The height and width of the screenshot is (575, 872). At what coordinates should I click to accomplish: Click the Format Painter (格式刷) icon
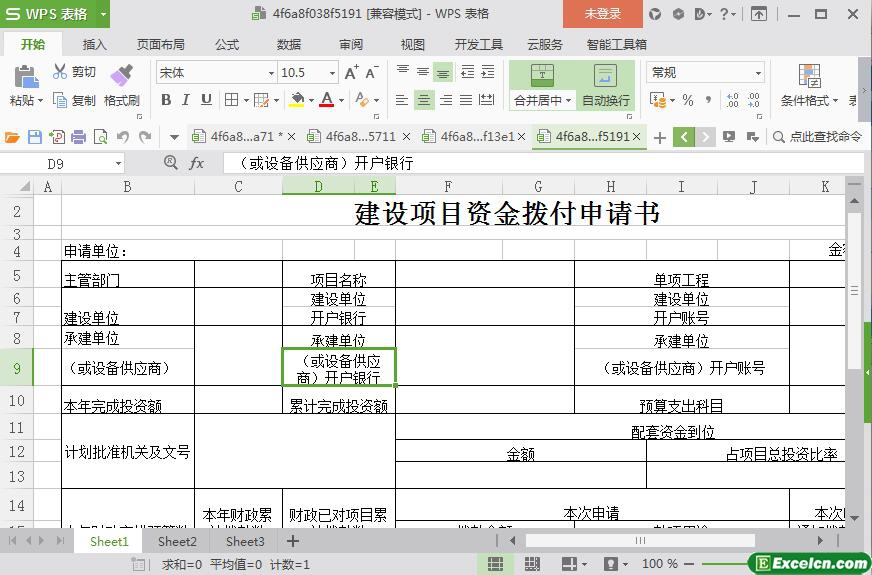(x=121, y=77)
